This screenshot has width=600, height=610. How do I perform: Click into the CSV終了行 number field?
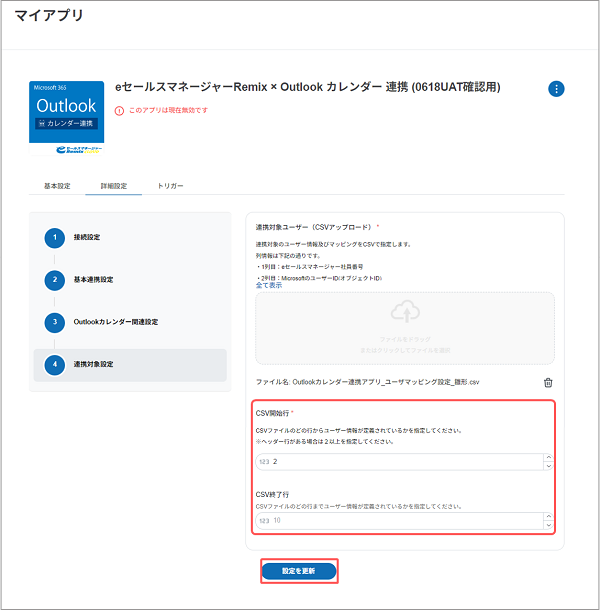[x=400, y=521]
